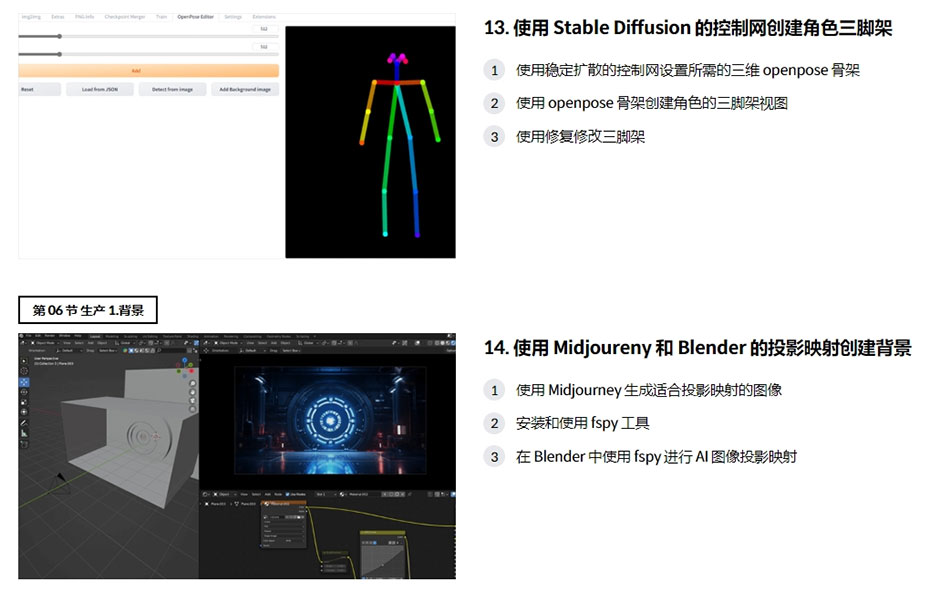Activate the Transform tool in Blender toolbar

[24, 412]
